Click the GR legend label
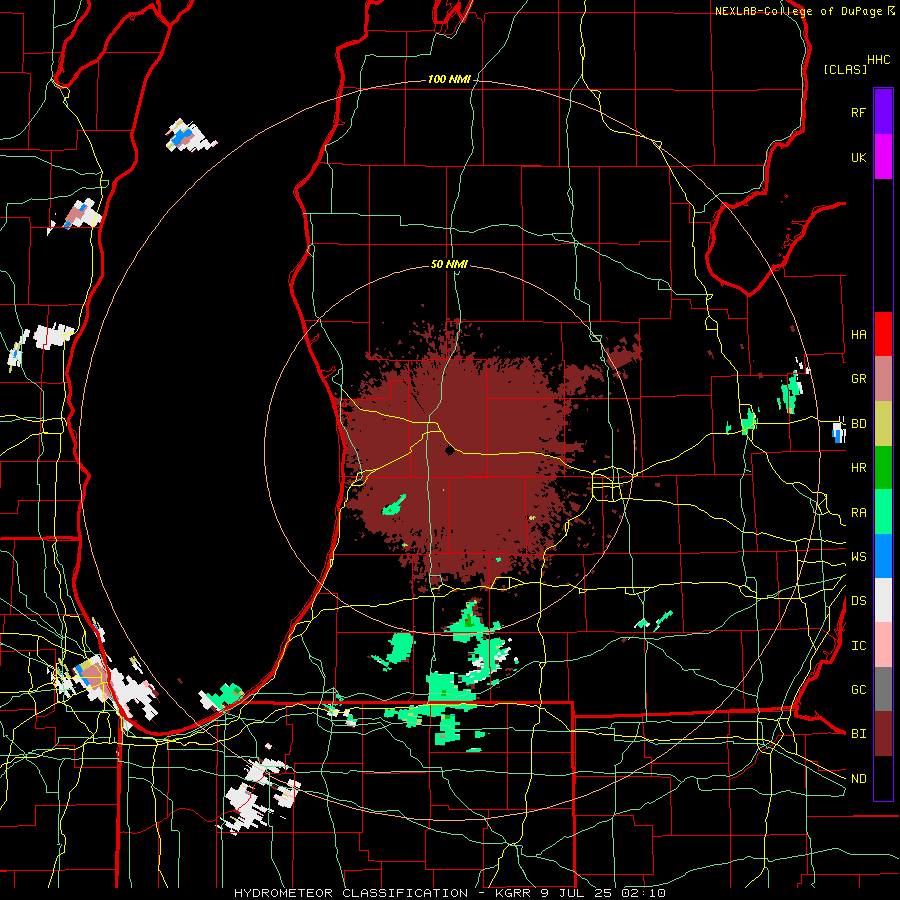This screenshot has height=900, width=900. (858, 379)
